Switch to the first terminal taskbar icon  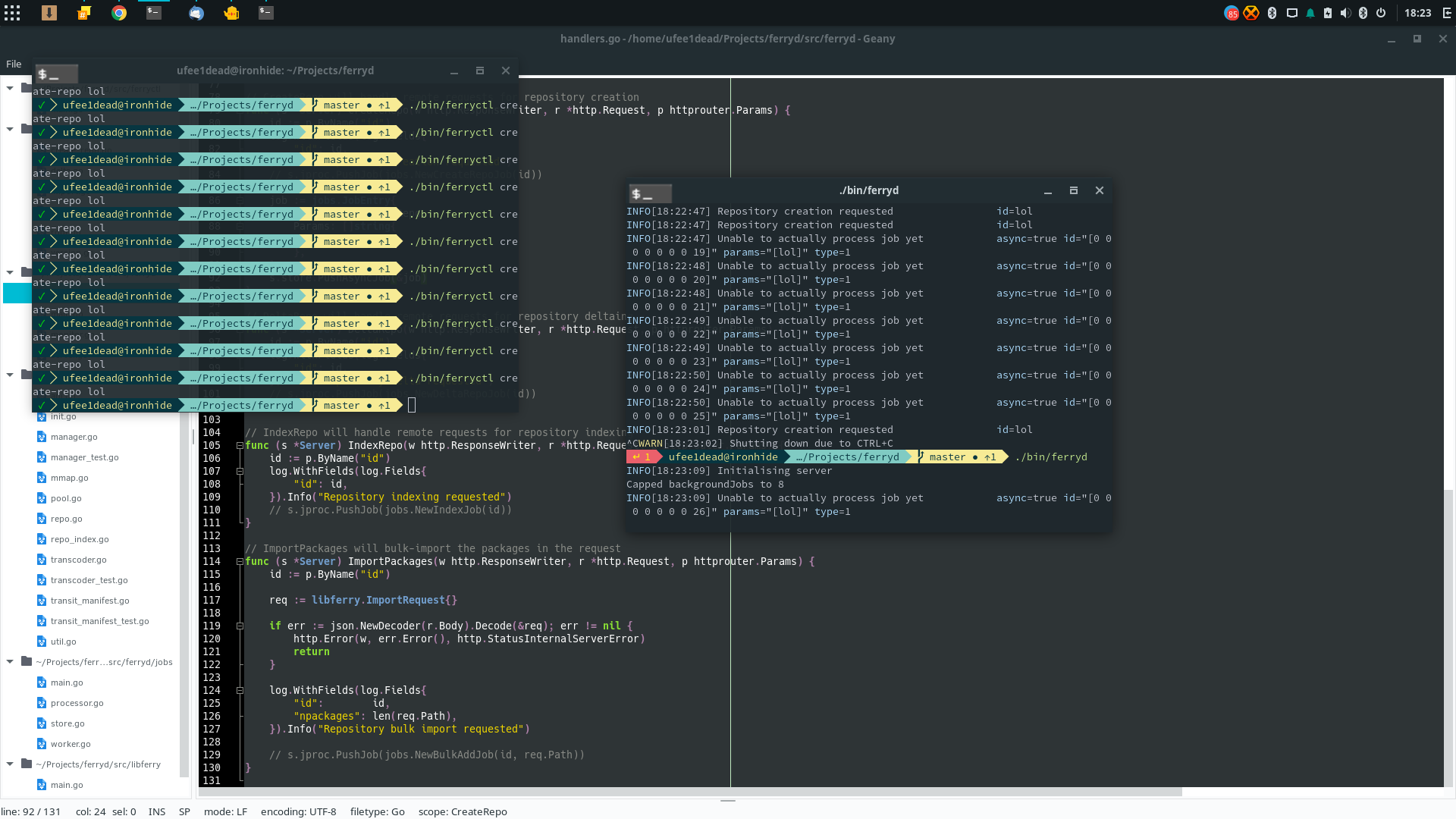[x=154, y=13]
